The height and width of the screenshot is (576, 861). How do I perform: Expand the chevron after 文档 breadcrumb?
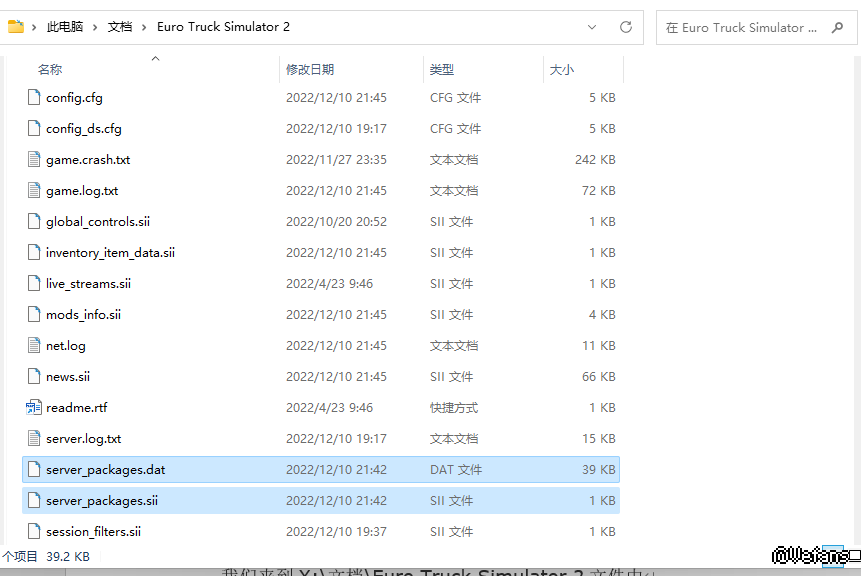click(x=144, y=27)
